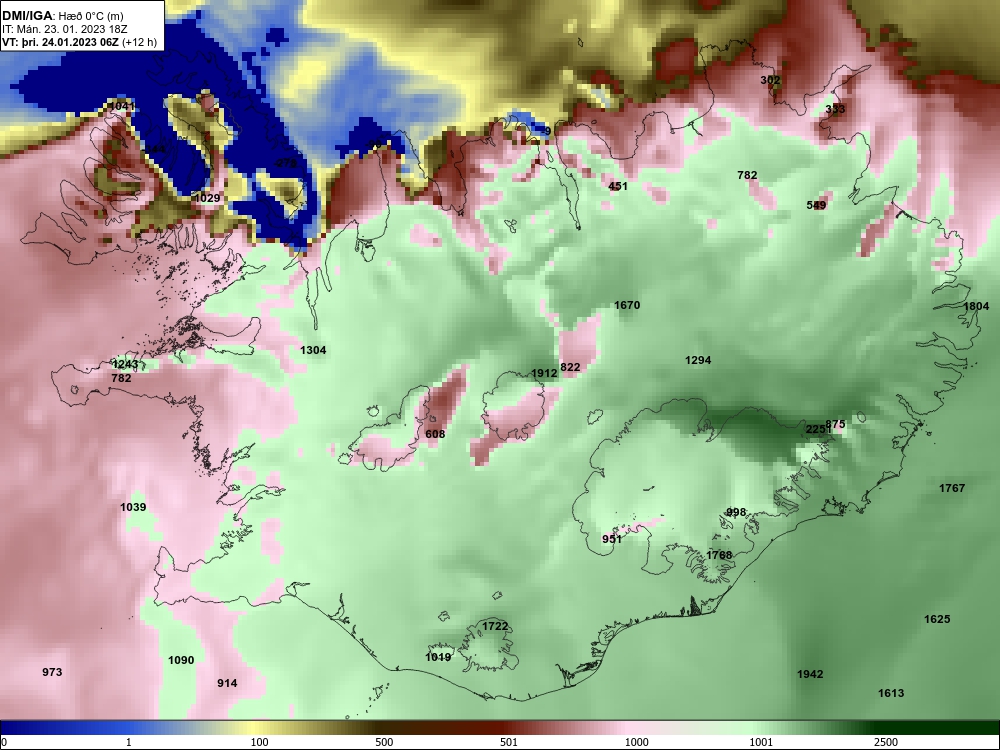Click the map value 1029
Image resolution: width=1000 pixels, height=750 pixels.
coord(207,198)
